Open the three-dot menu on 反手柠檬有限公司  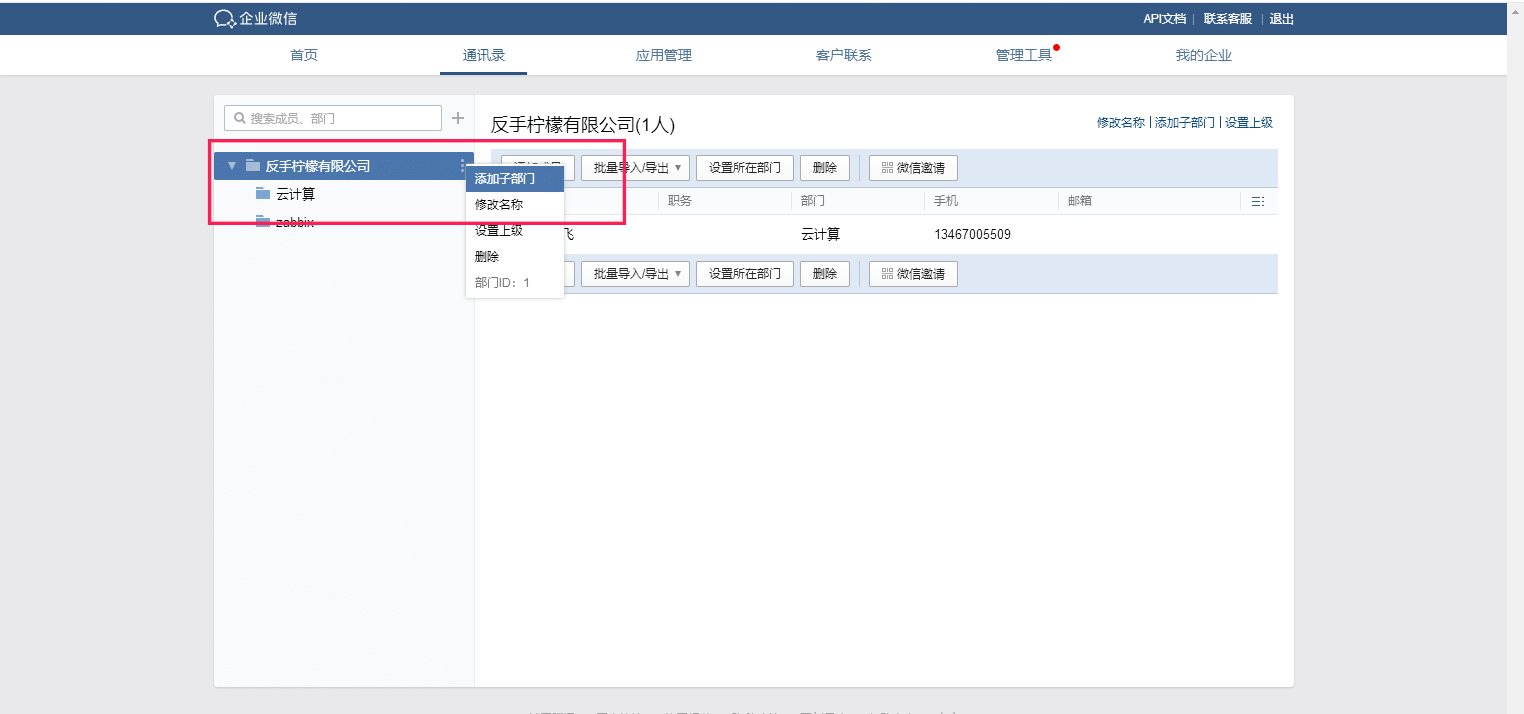pos(462,166)
